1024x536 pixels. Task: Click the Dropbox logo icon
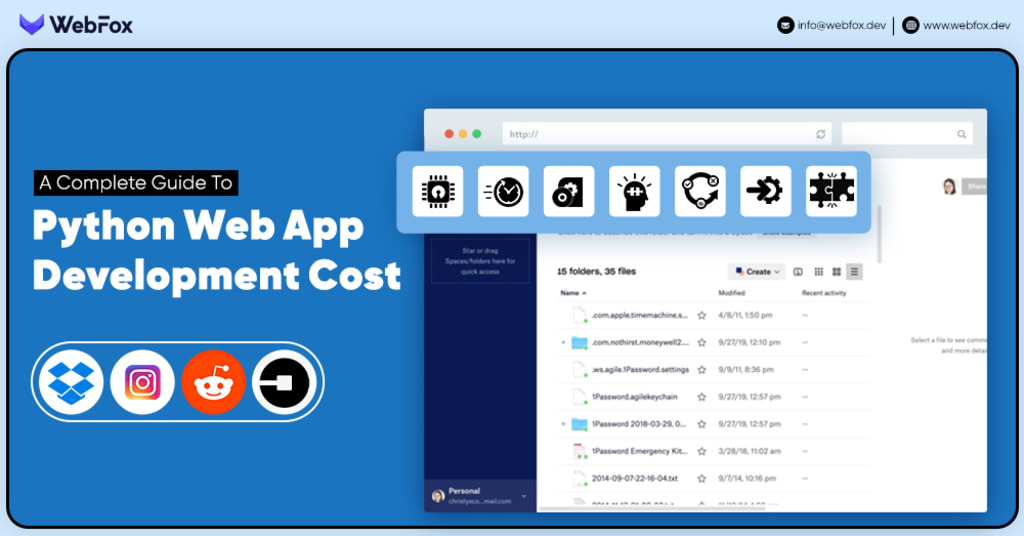[x=71, y=382]
